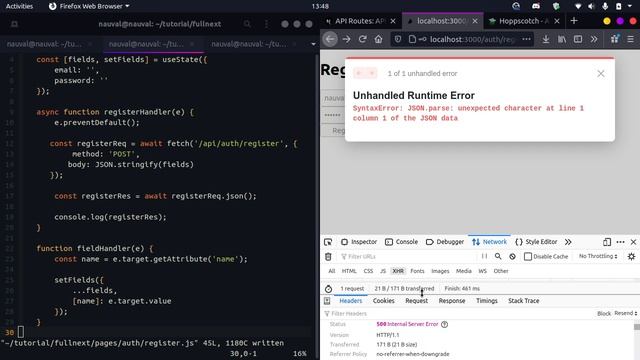
Task: Activate devtools element picker icon
Action: click(328, 242)
